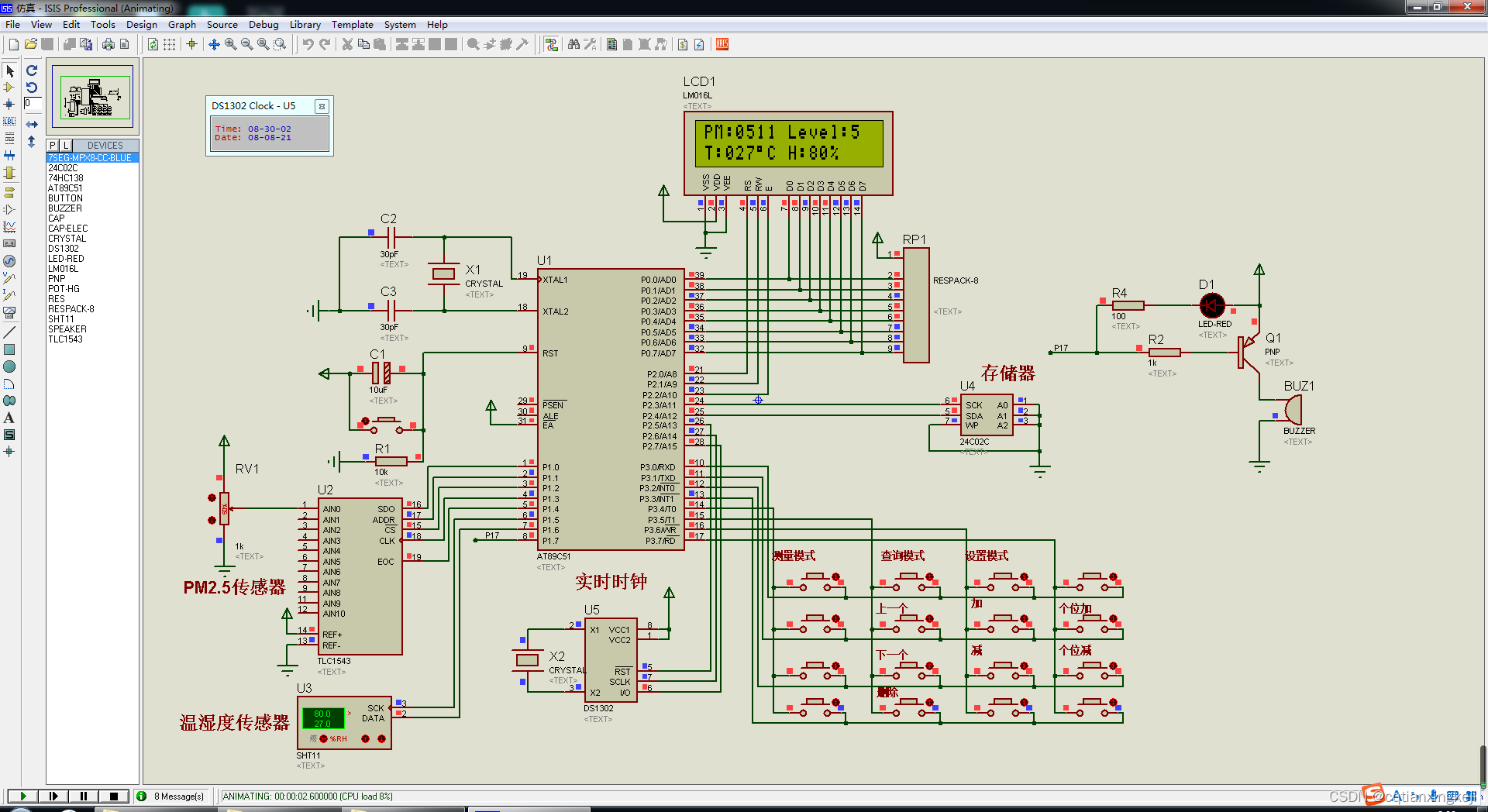
Task: Open the search and tag binoculars tool
Action: point(573,44)
